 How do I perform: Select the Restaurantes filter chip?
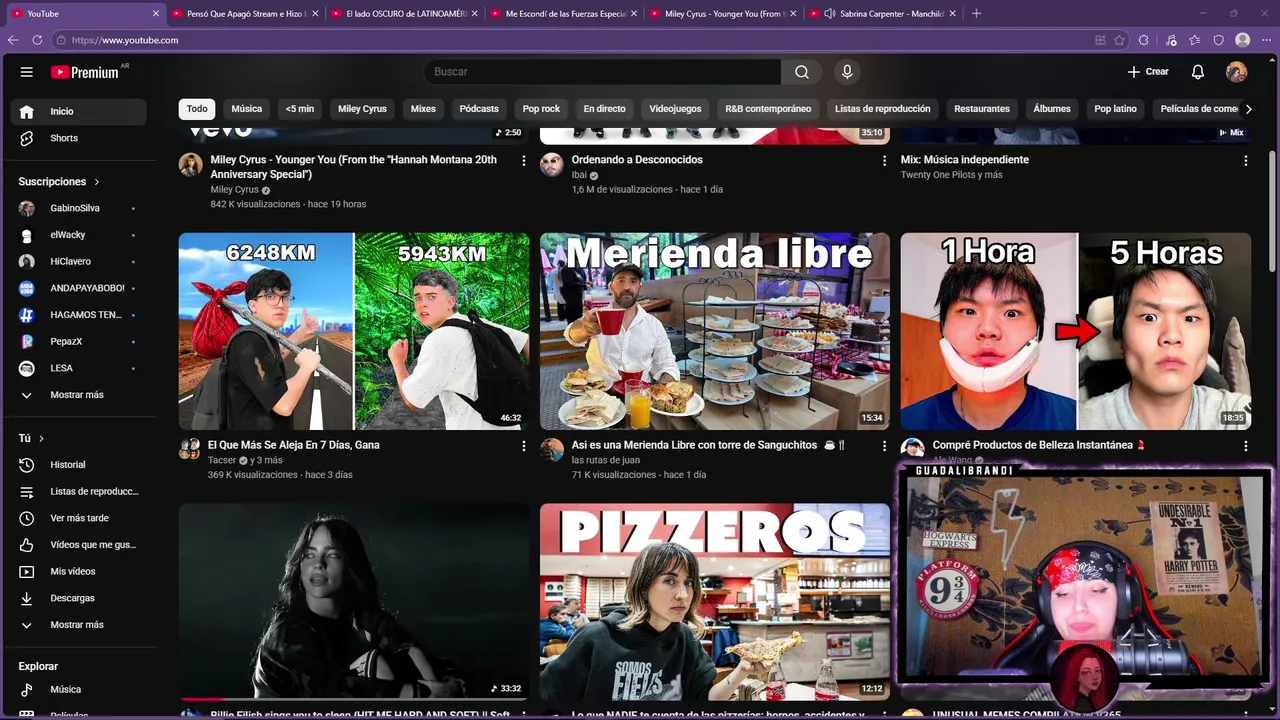coord(982,109)
